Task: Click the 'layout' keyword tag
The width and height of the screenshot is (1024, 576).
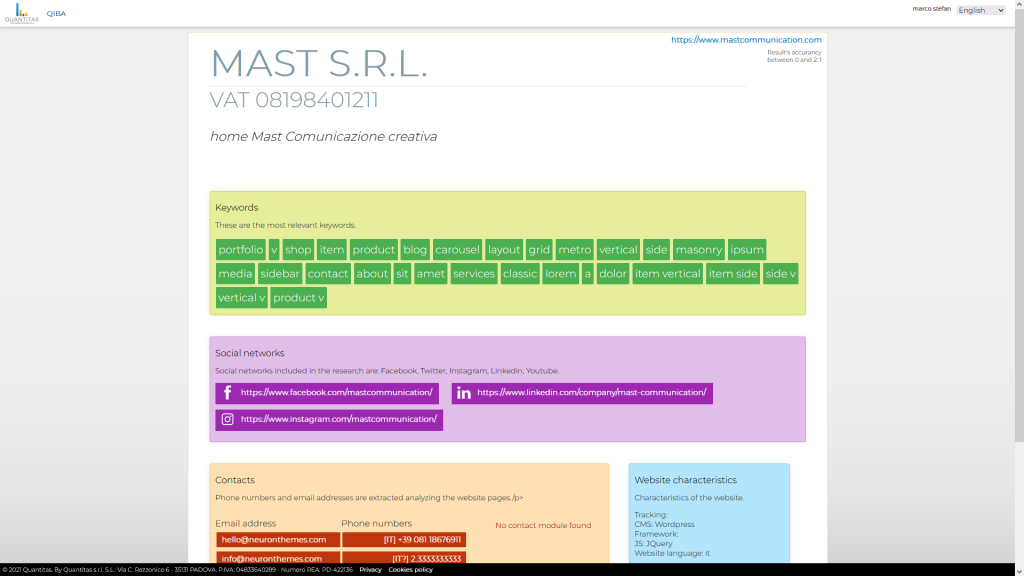Action: click(504, 249)
